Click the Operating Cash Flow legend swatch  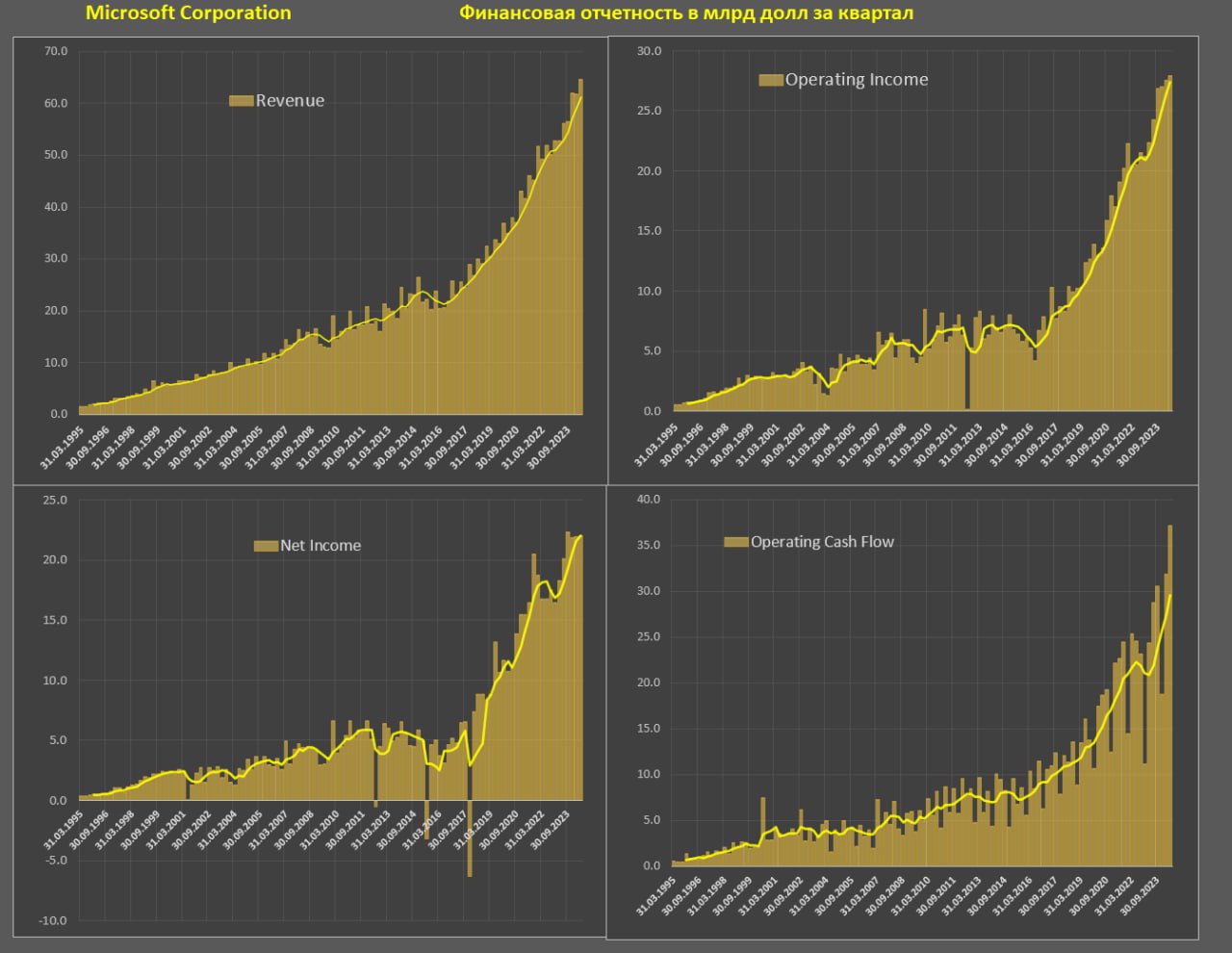tap(736, 542)
